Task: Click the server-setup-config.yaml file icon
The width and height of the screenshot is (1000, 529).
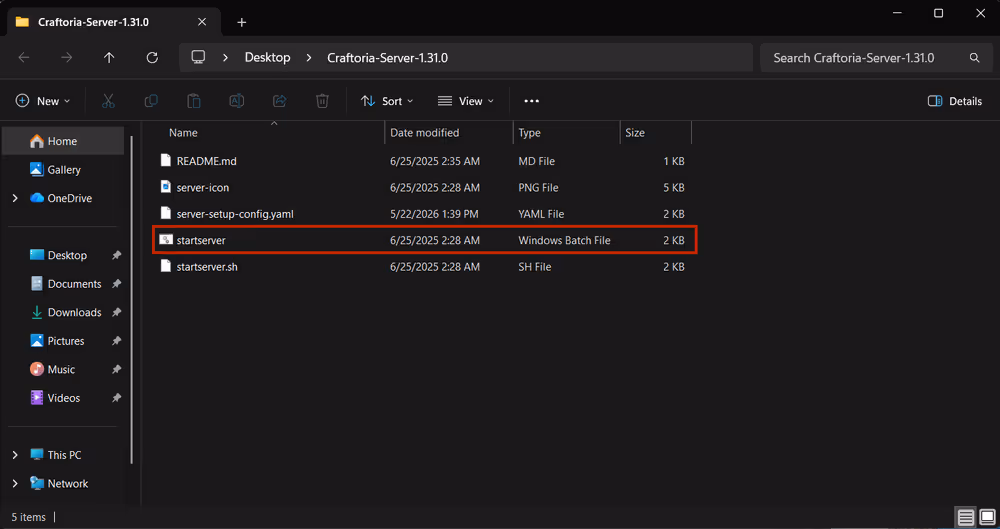Action: (166, 214)
